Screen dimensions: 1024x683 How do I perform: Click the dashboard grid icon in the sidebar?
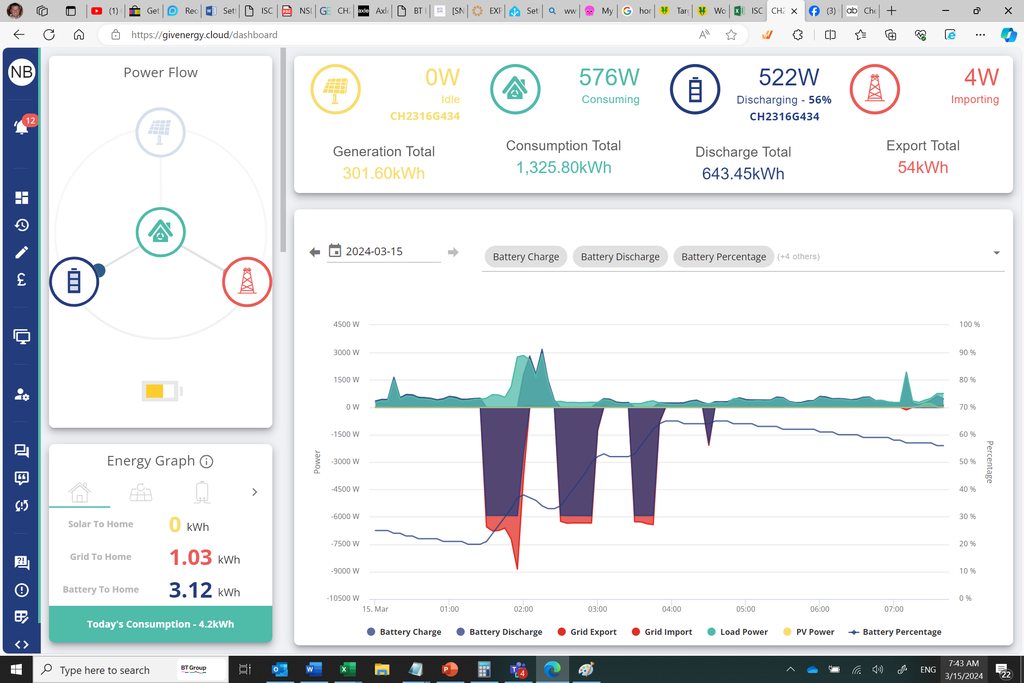click(x=21, y=198)
